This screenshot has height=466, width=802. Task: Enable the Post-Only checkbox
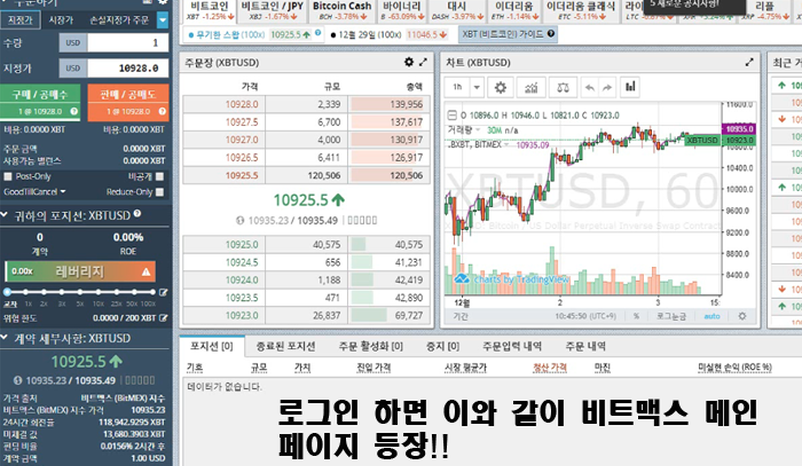(8, 176)
